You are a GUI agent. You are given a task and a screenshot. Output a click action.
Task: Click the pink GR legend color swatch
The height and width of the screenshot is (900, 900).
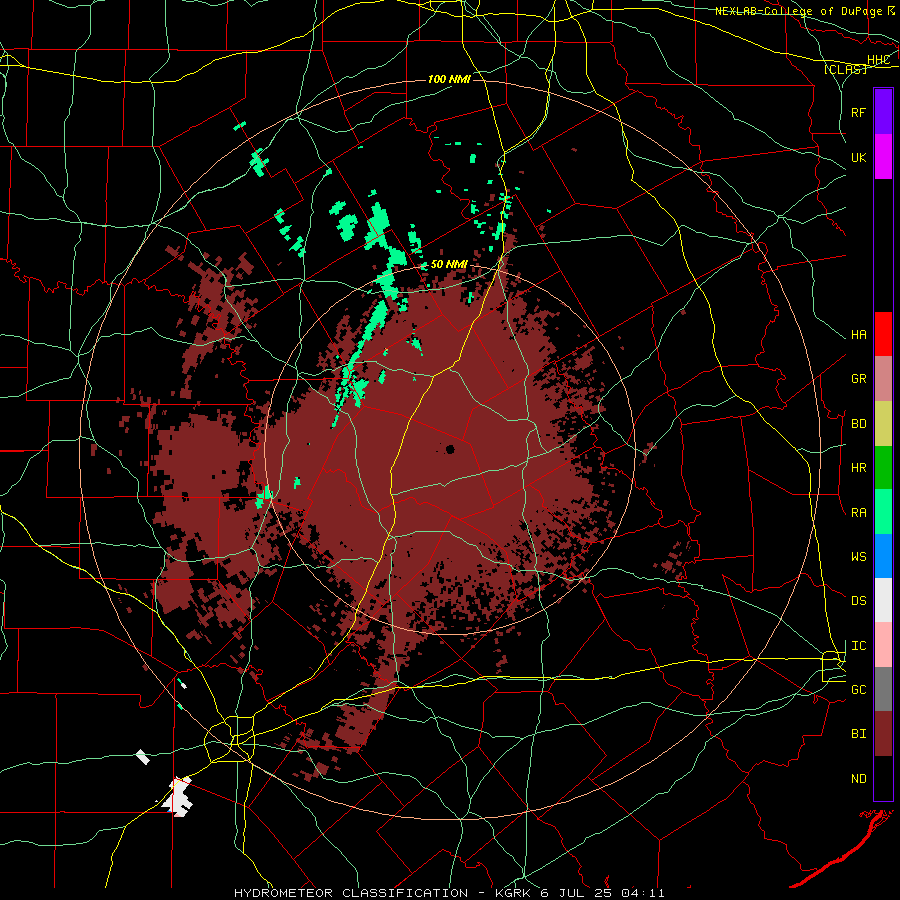click(883, 378)
